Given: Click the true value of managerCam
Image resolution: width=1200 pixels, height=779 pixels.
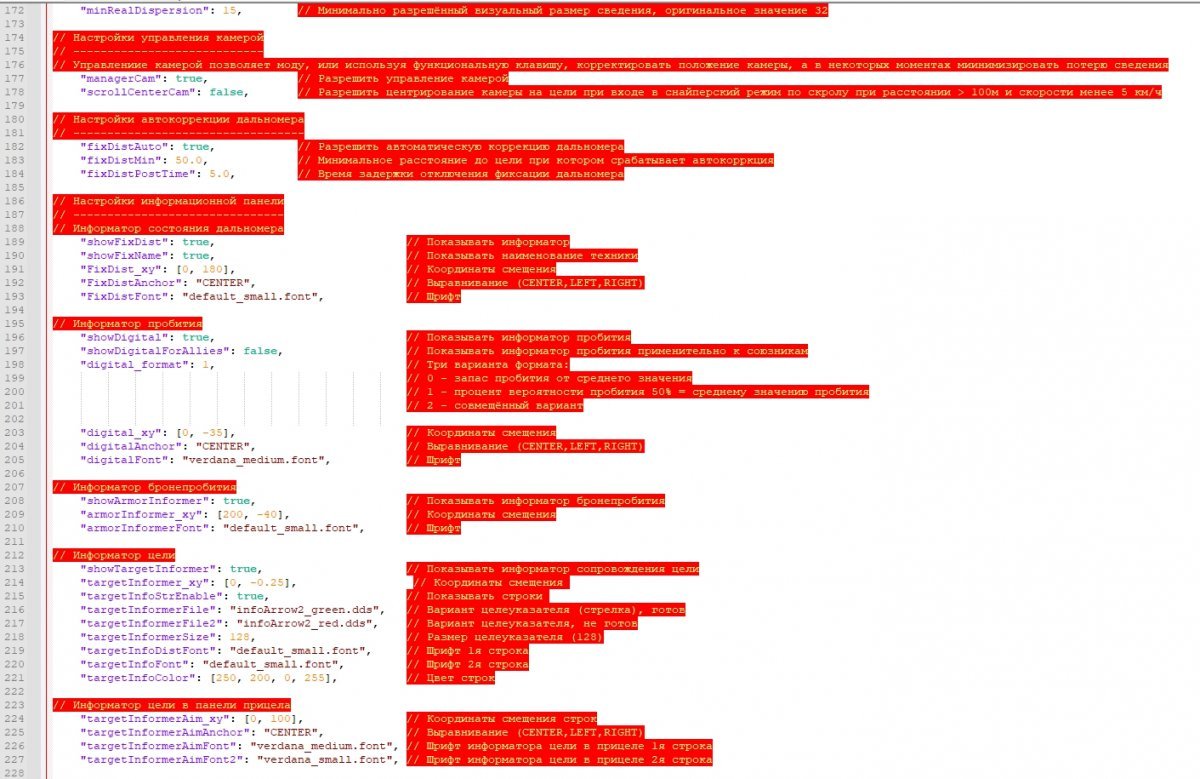Looking at the screenshot, I should click(189, 78).
